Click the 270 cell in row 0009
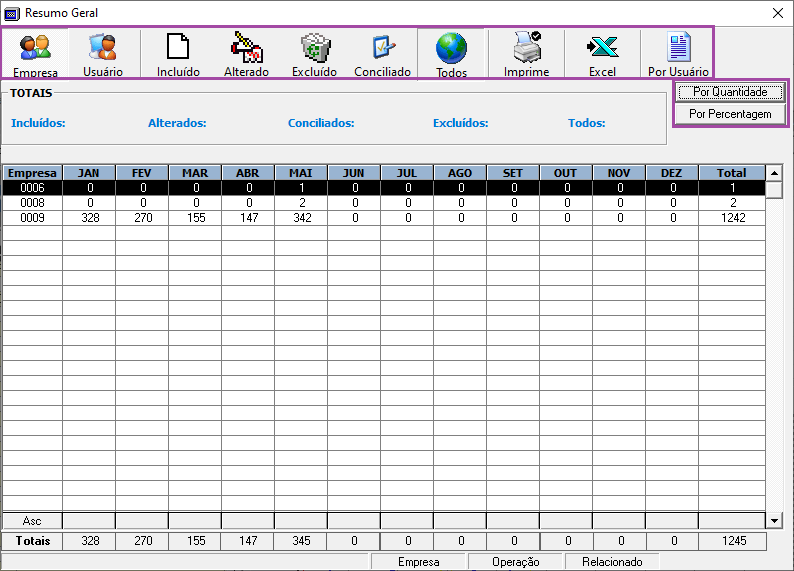Image resolution: width=794 pixels, height=571 pixels. point(143,218)
